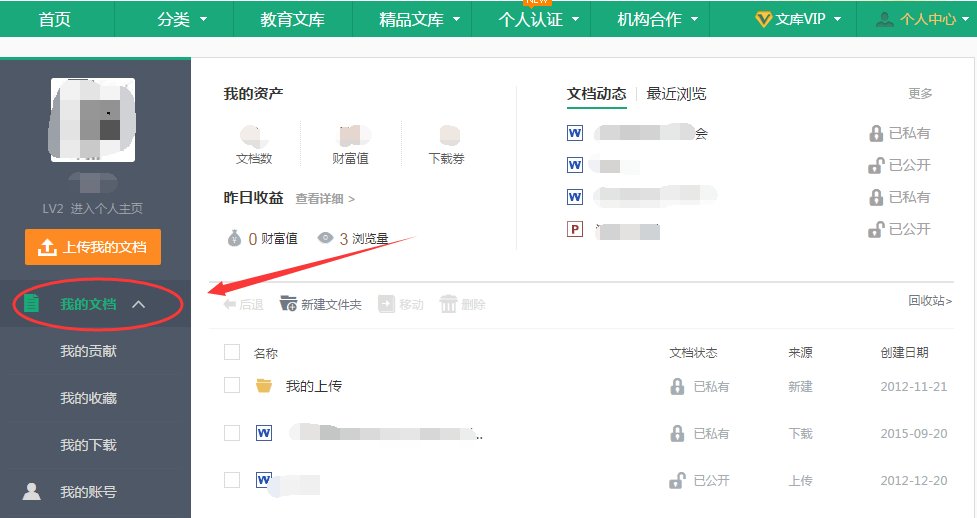Click the 创建日期 column header
The height and width of the screenshot is (518, 977).
click(x=904, y=353)
